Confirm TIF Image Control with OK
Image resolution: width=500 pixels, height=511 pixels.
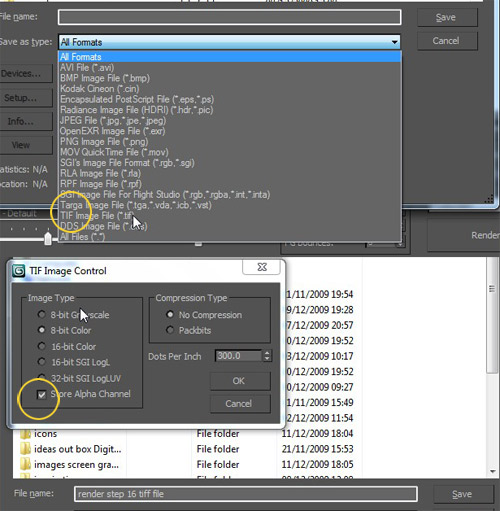point(239,381)
